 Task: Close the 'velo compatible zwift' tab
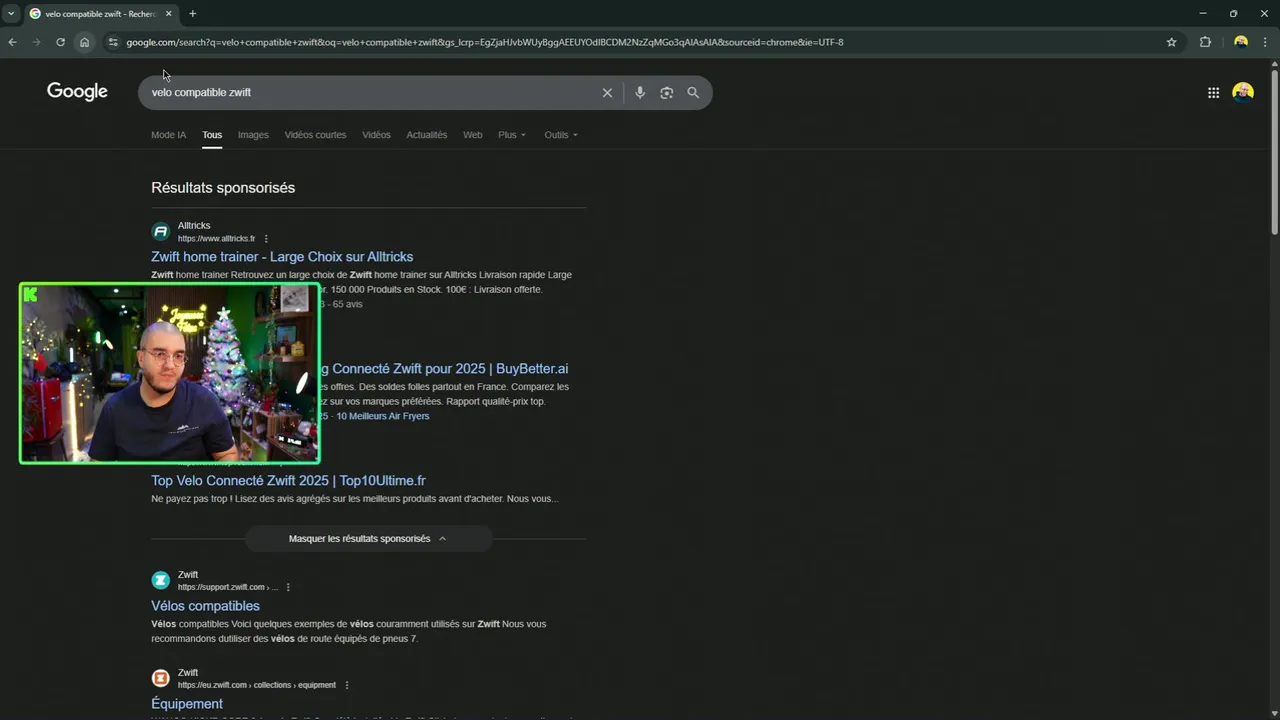pos(169,14)
